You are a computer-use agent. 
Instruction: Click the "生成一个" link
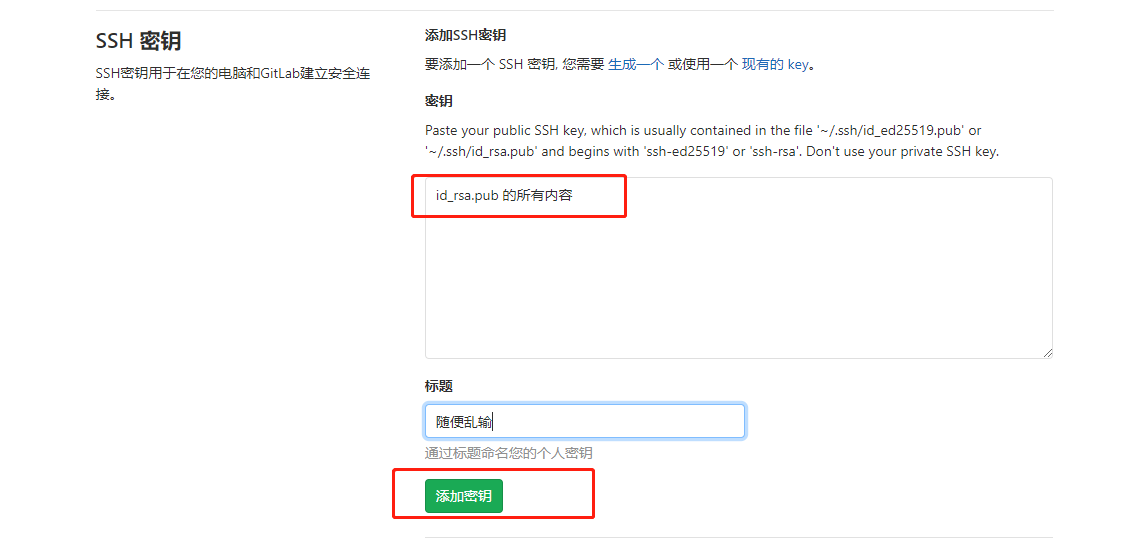click(x=635, y=65)
